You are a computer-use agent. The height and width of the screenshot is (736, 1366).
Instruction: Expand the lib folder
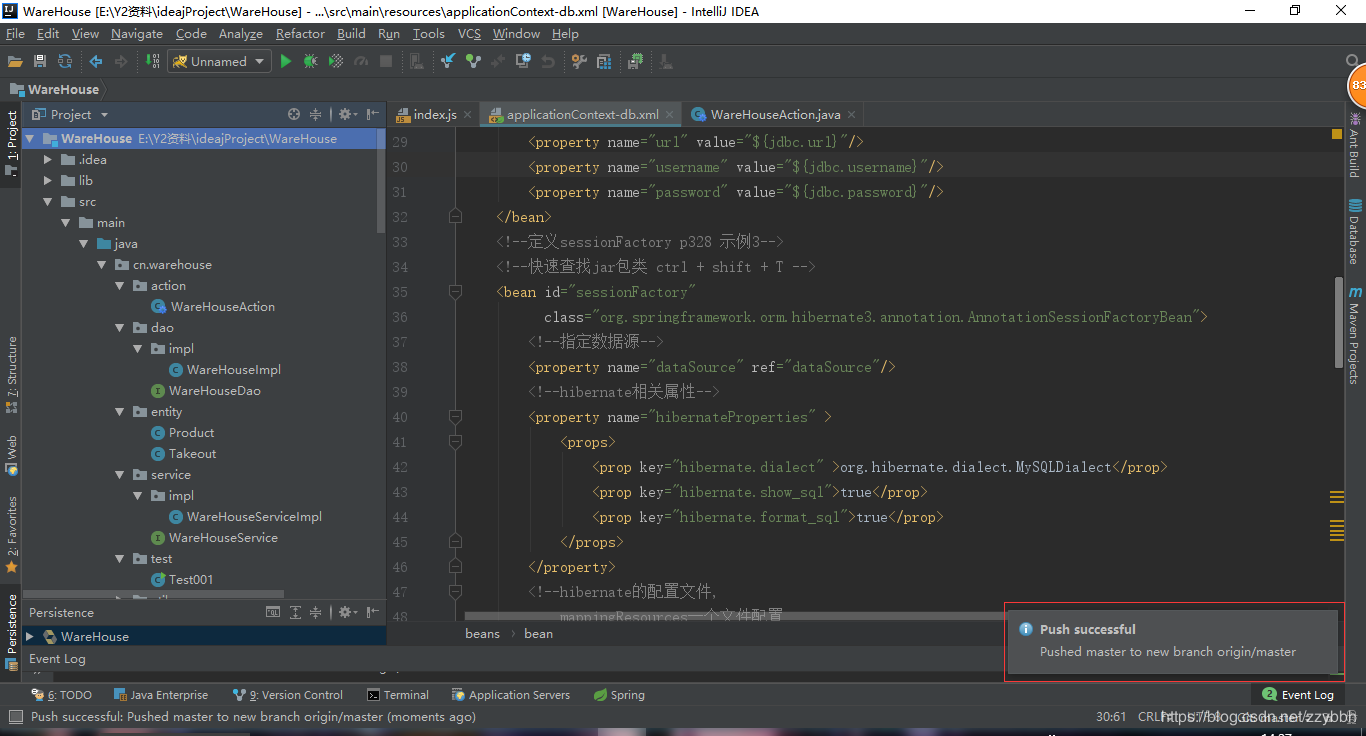[x=47, y=180]
